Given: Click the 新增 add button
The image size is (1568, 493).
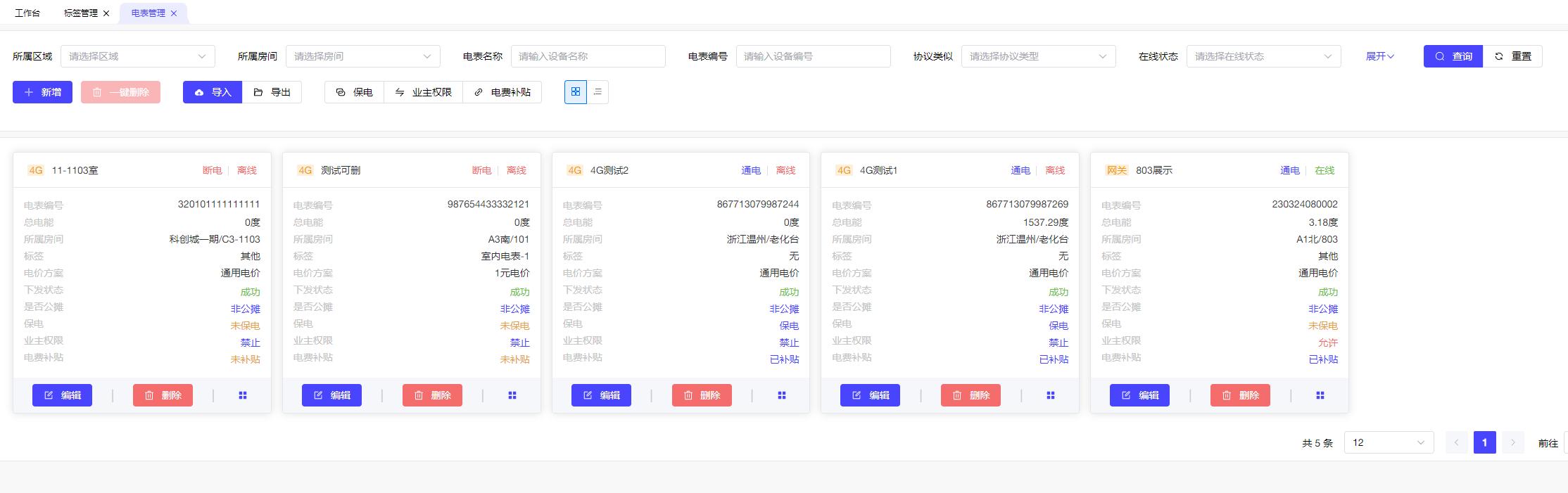Looking at the screenshot, I should [42, 92].
